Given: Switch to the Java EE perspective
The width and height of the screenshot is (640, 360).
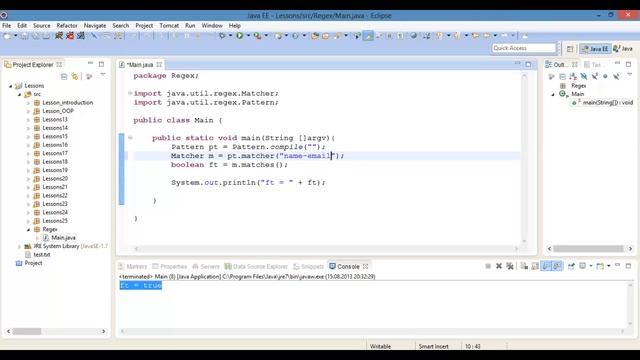Looking at the screenshot, I should point(595,49).
